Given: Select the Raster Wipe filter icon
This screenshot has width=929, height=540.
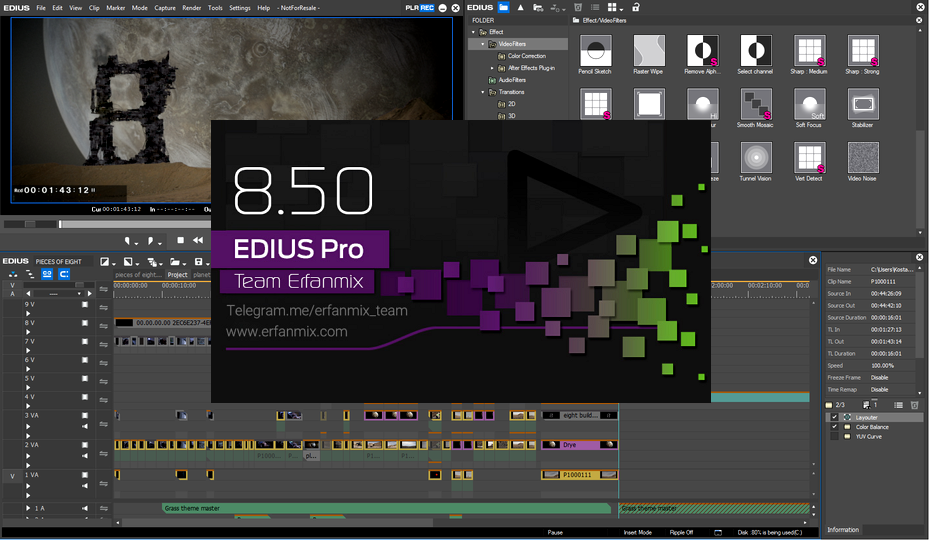Looking at the screenshot, I should tap(649, 51).
